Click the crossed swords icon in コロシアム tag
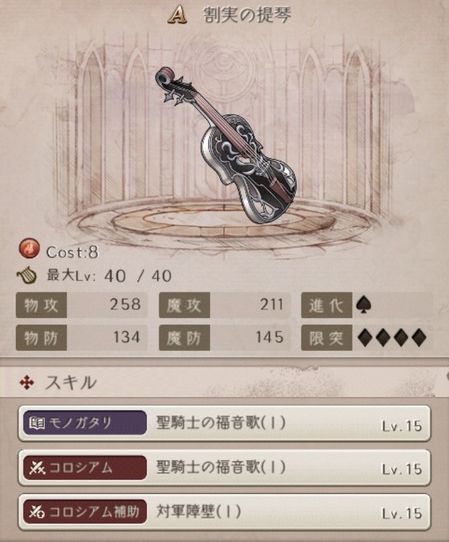449x542 pixels. [x=37, y=468]
